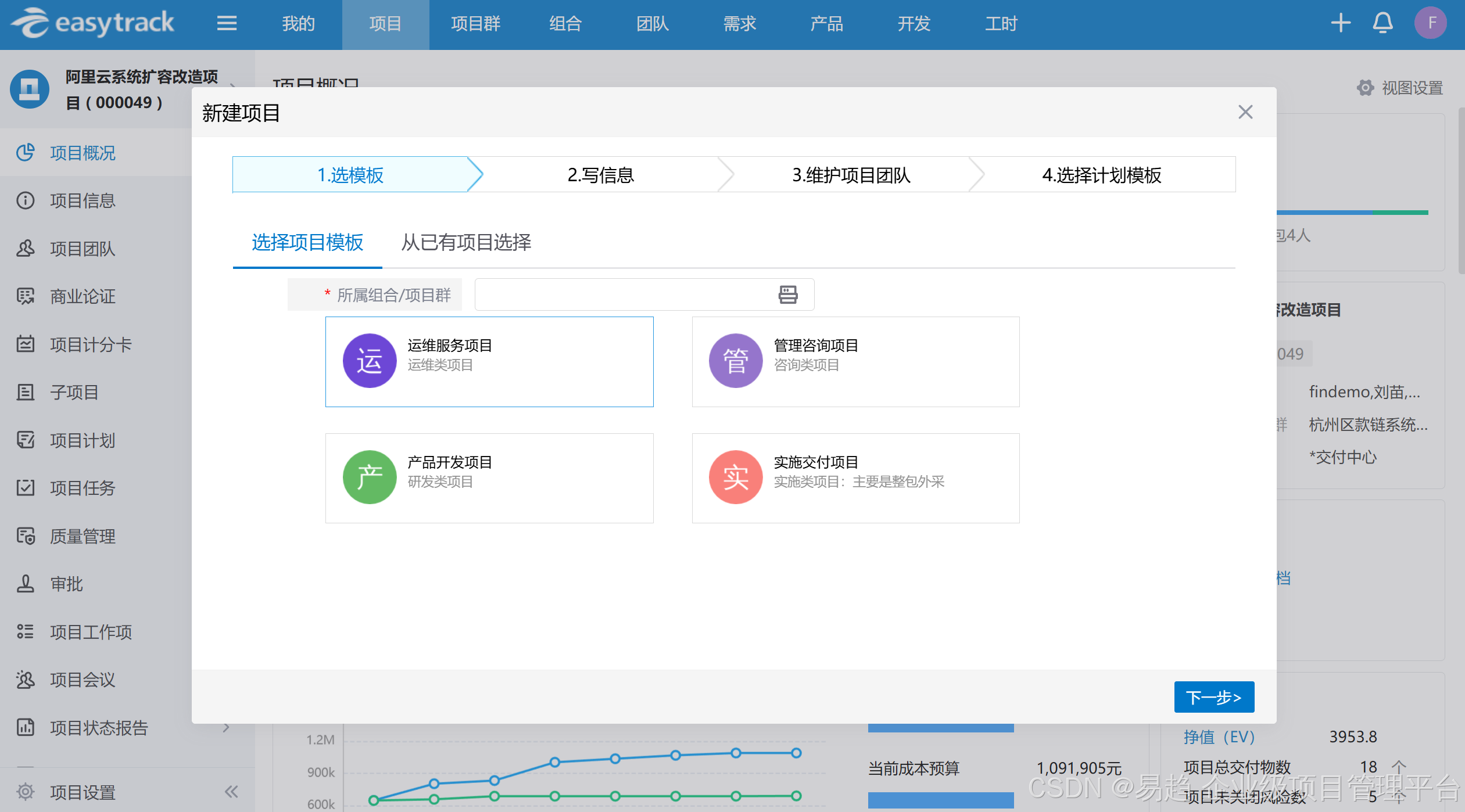Open 视图设置 gear icon
Screen dimensions: 1465x812
pos(1365,88)
